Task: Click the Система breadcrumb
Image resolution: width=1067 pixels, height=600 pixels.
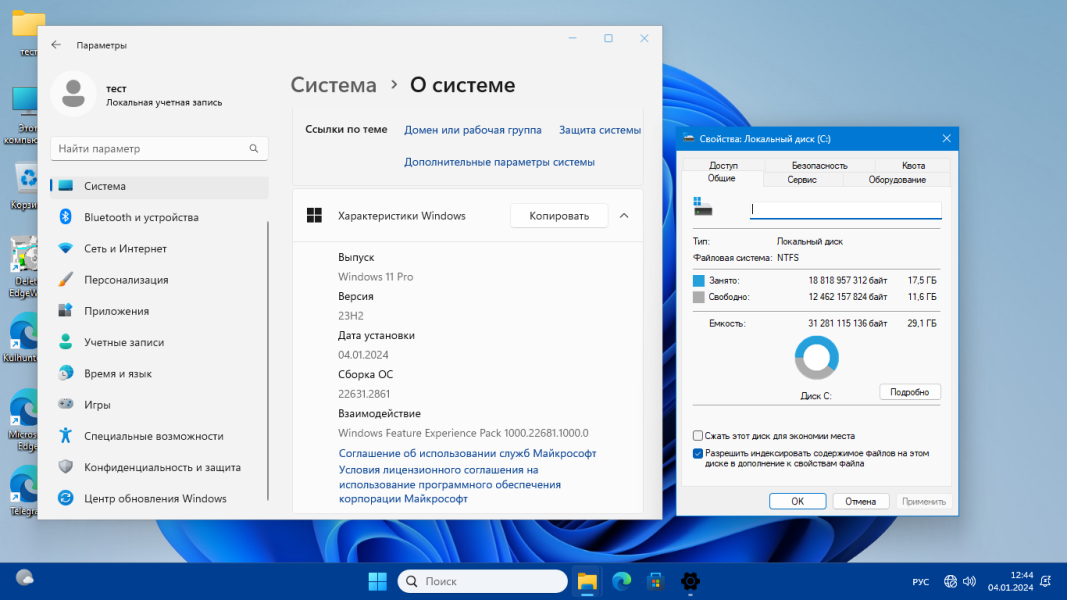Action: click(x=333, y=84)
